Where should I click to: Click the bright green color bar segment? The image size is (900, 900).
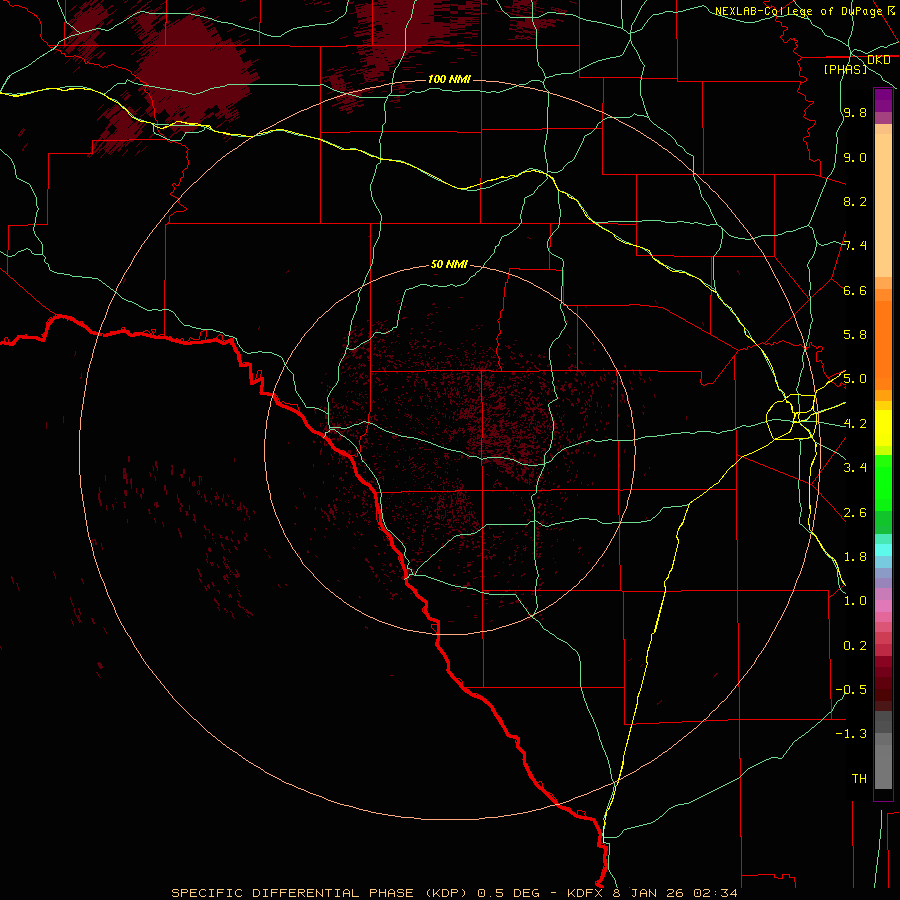point(883,482)
